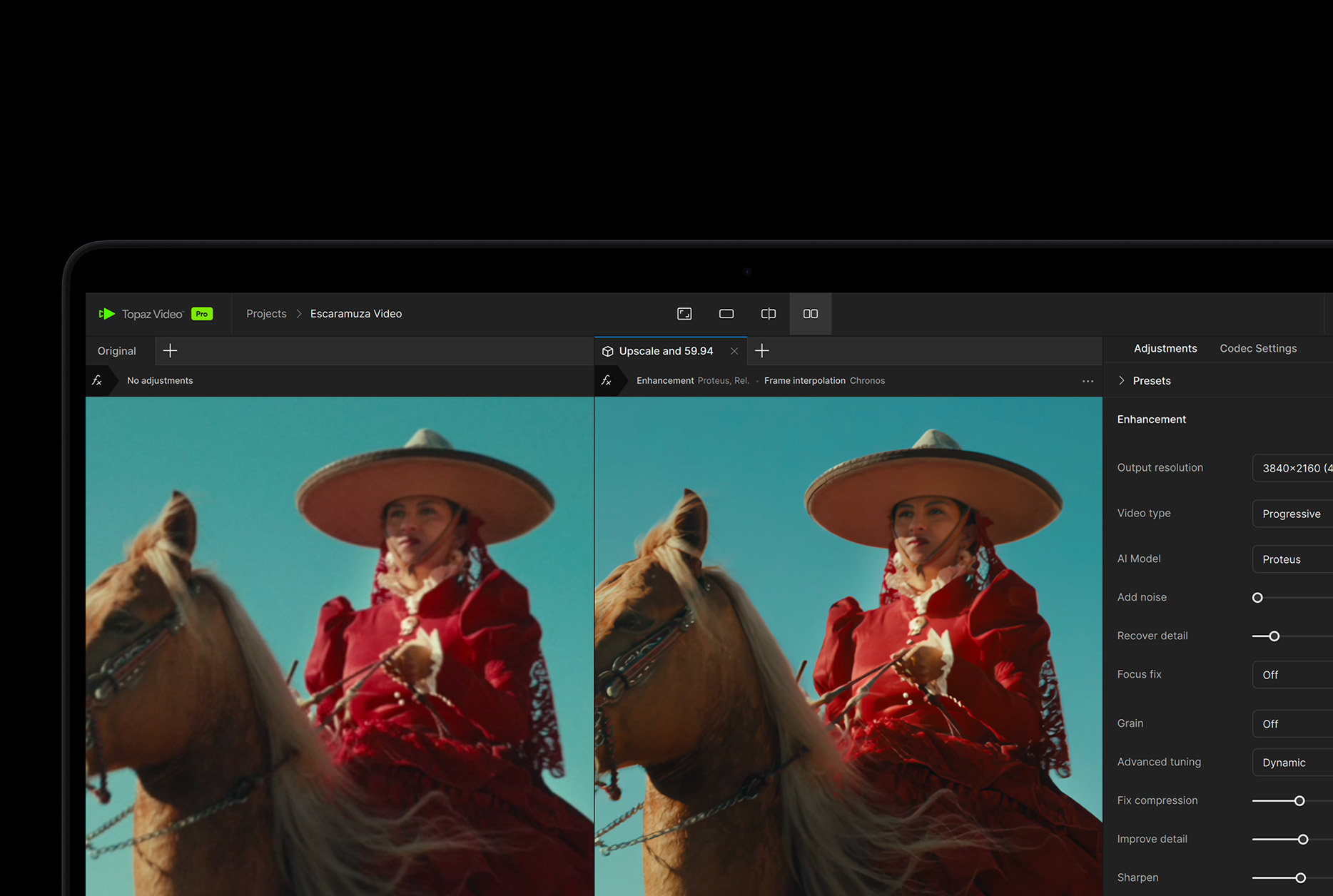Expand the Presets section

pyautogui.click(x=1145, y=381)
